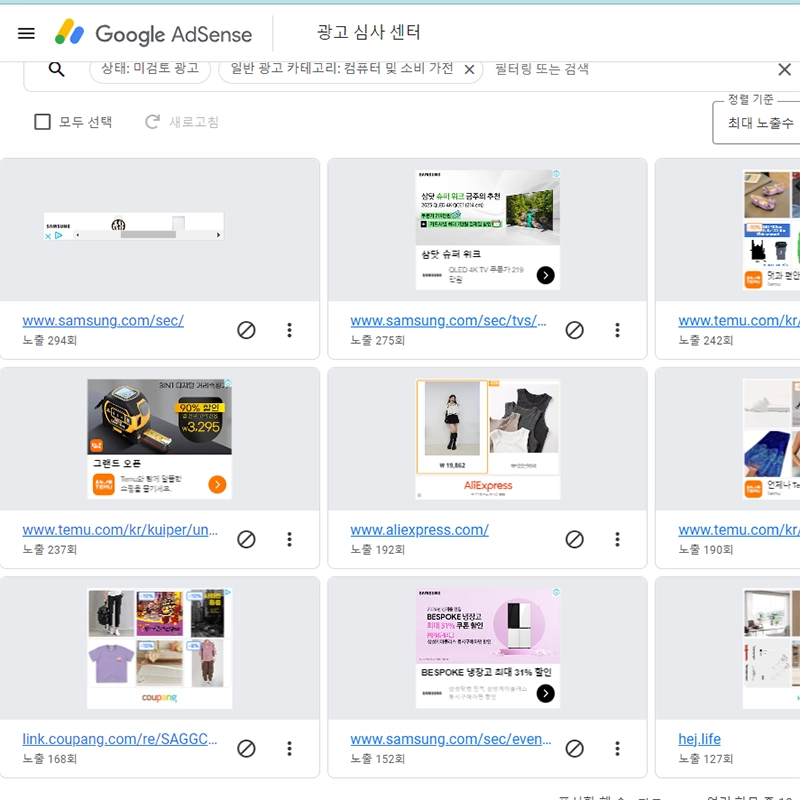
Task: Select the BESPOKE 냉장고 ad thumbnail
Action: [x=488, y=648]
